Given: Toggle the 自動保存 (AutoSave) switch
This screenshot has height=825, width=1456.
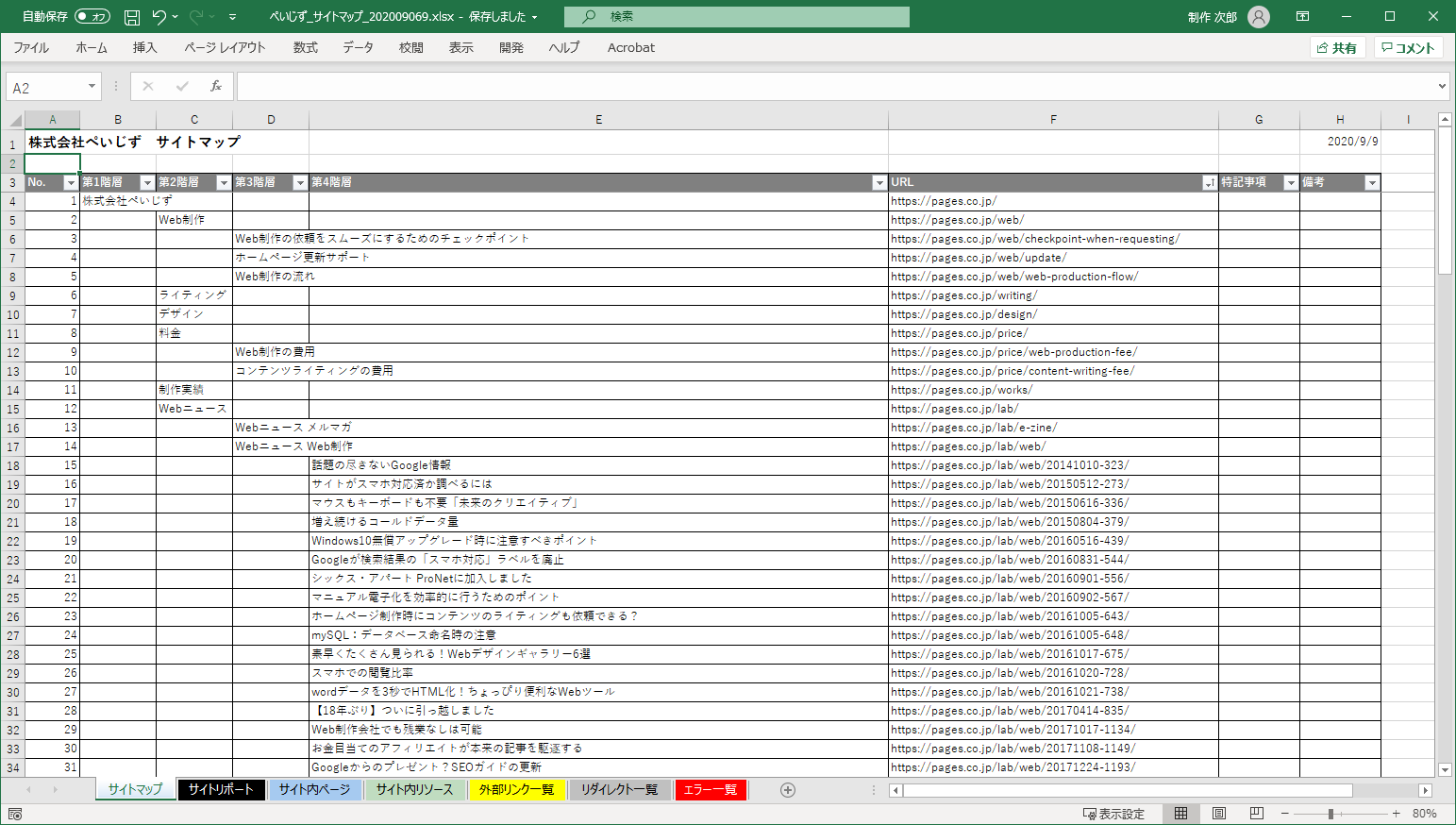Looking at the screenshot, I should pyautogui.click(x=92, y=17).
